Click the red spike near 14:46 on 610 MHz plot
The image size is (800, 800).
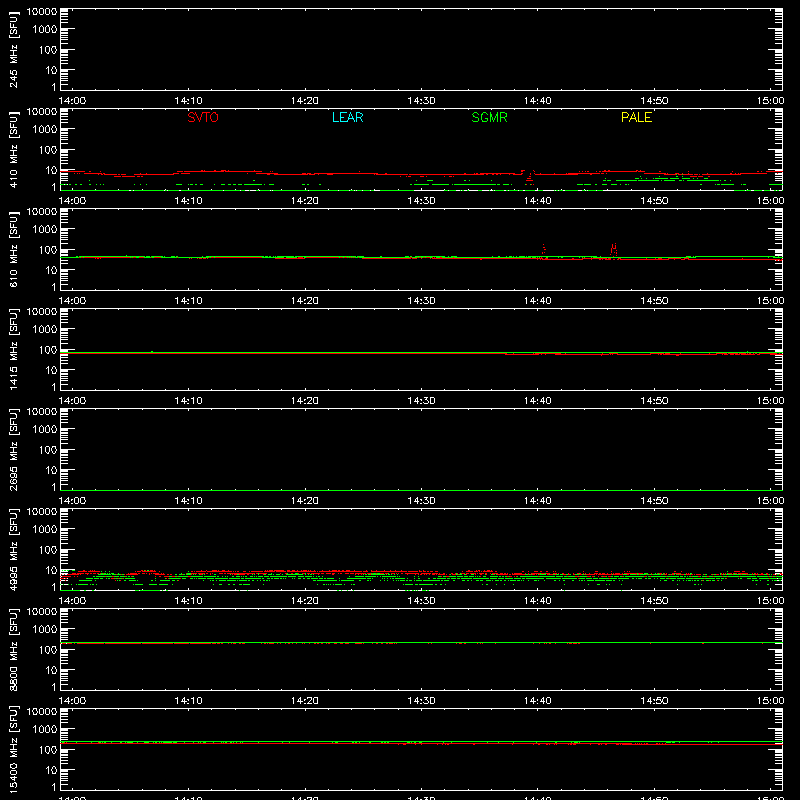click(614, 249)
